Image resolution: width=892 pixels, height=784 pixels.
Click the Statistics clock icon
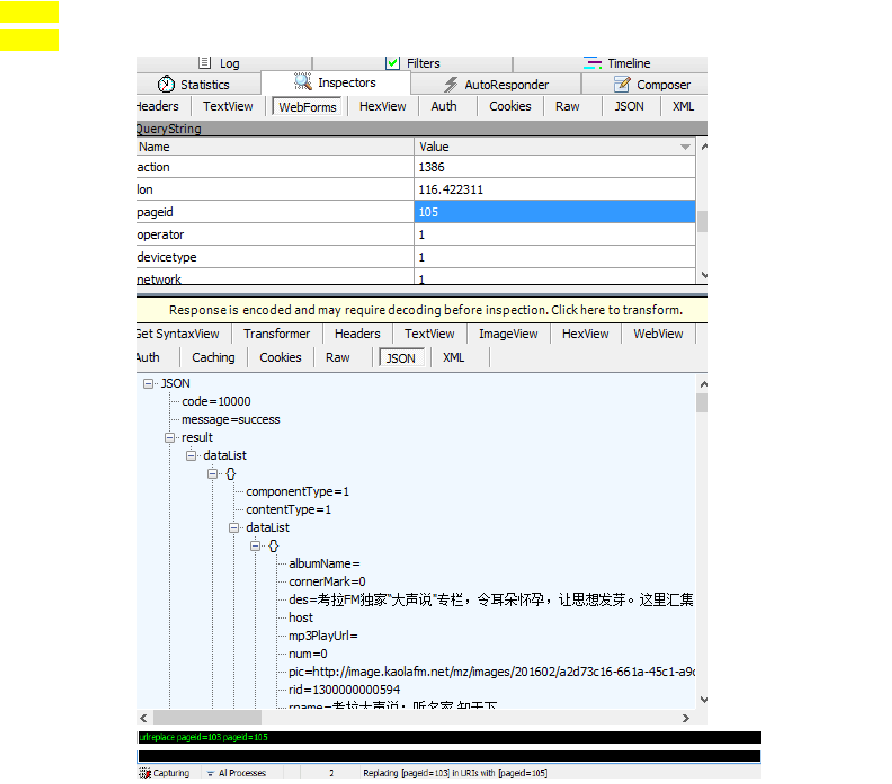(x=166, y=84)
